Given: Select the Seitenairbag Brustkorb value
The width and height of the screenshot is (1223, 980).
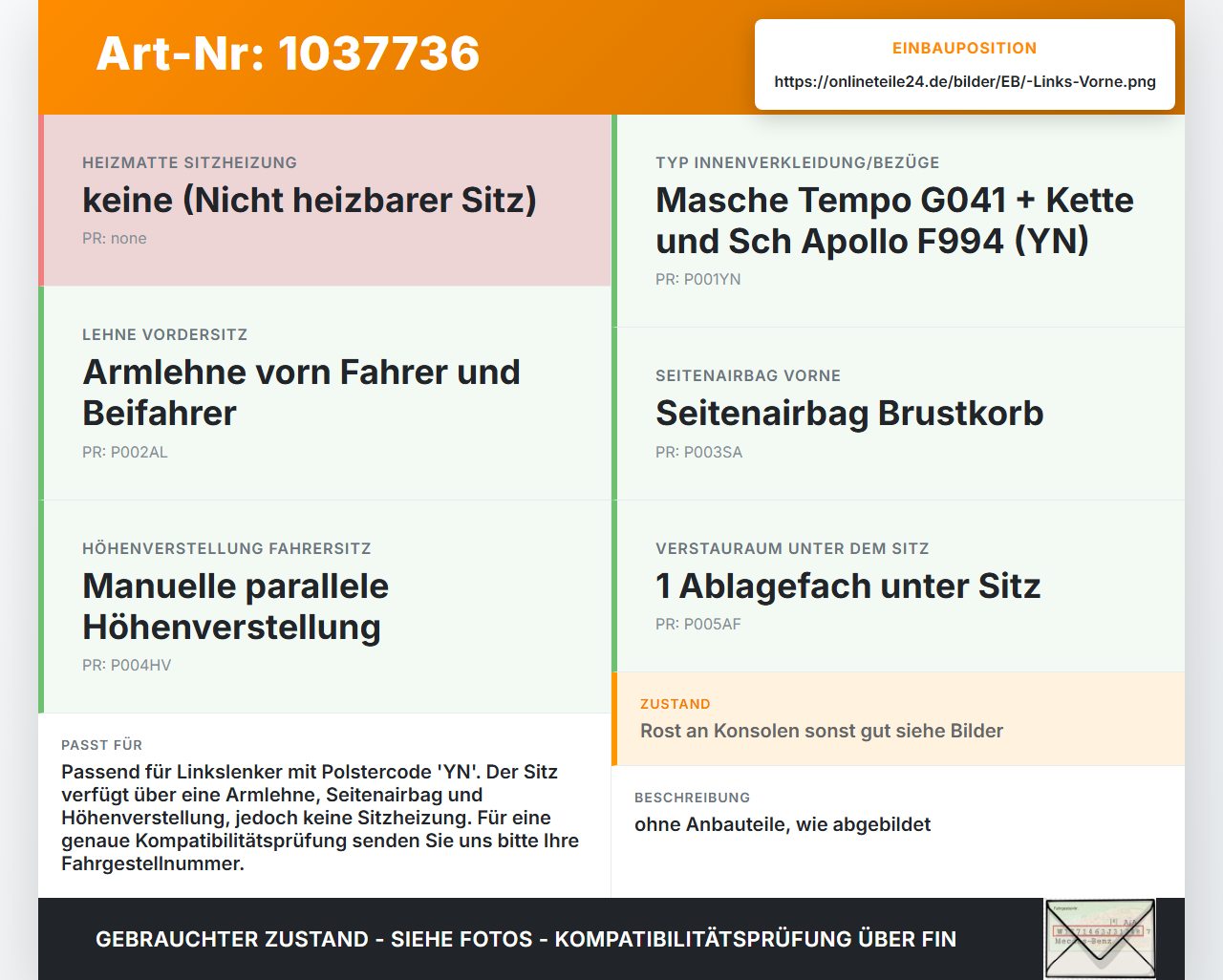Looking at the screenshot, I should pyautogui.click(x=849, y=414).
